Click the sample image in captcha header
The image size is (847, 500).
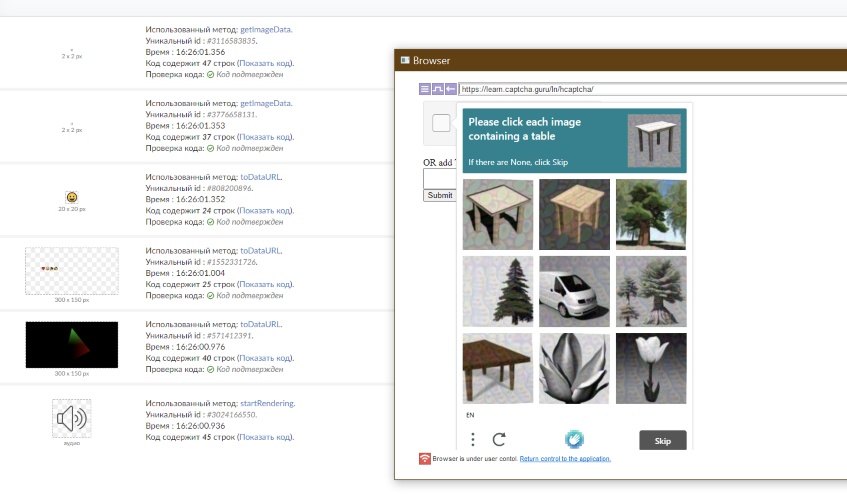(x=653, y=140)
